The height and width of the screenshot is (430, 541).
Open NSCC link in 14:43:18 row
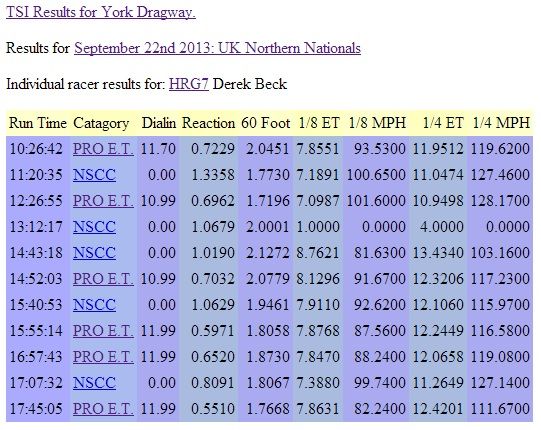click(x=94, y=253)
